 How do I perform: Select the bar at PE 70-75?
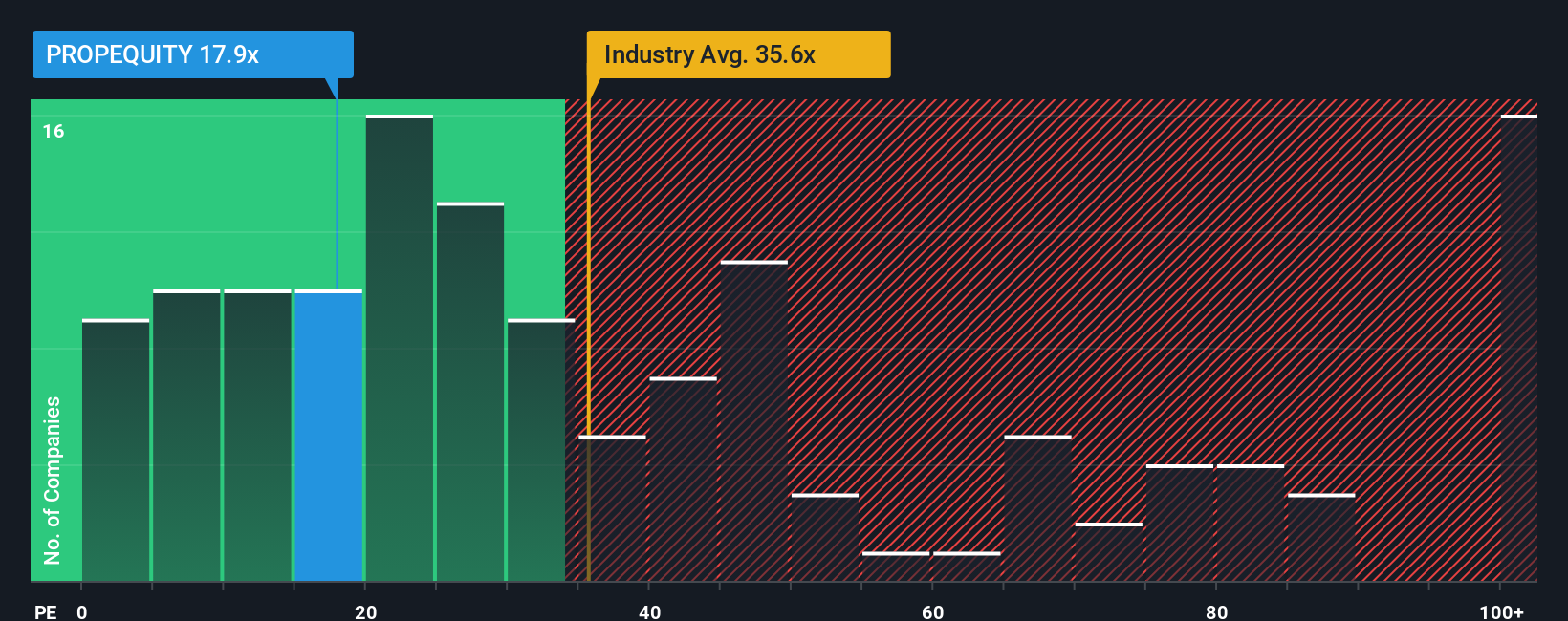pyautogui.click(x=1108, y=552)
